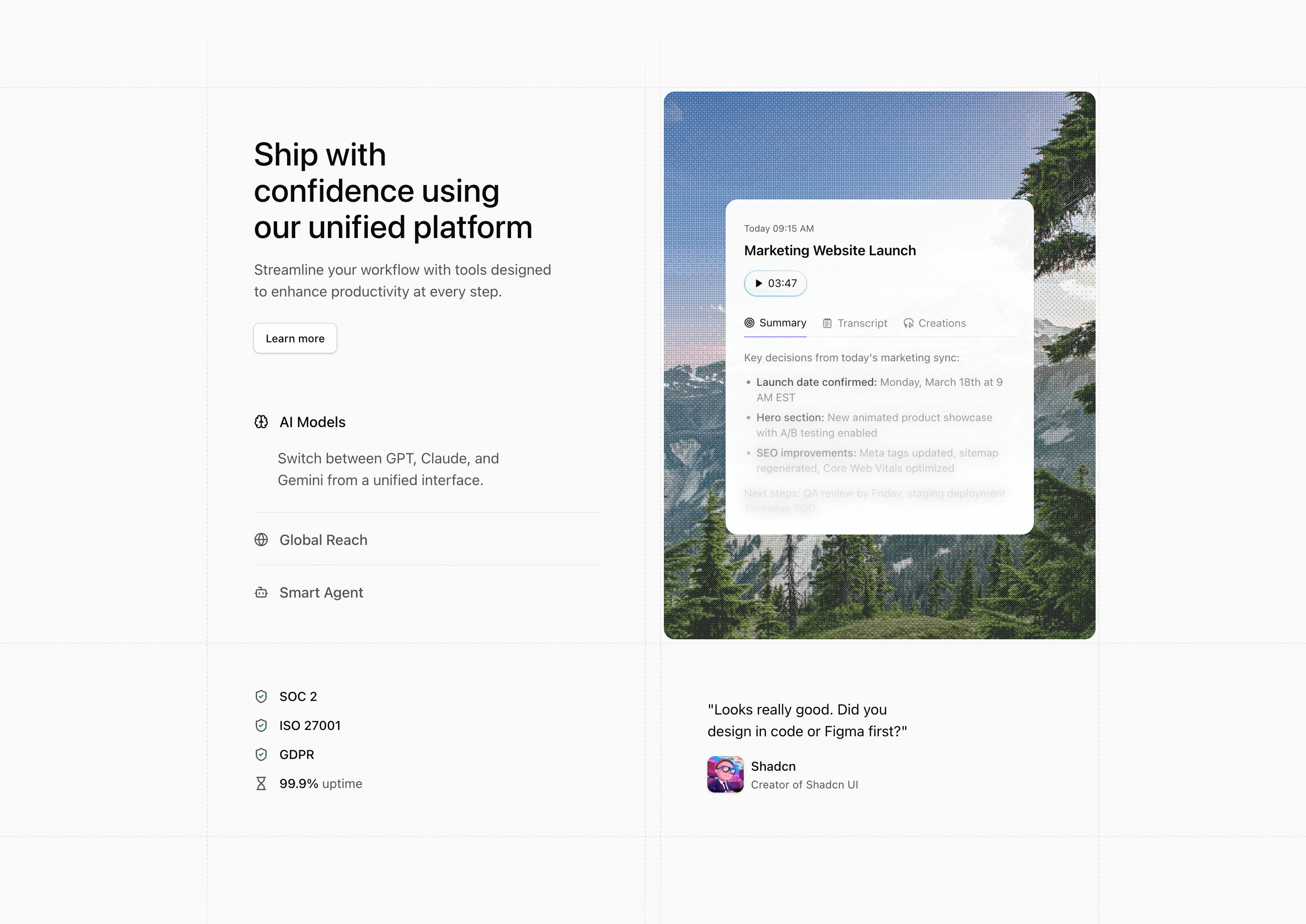
Task: Click the target icon beside Summary
Action: click(750, 323)
